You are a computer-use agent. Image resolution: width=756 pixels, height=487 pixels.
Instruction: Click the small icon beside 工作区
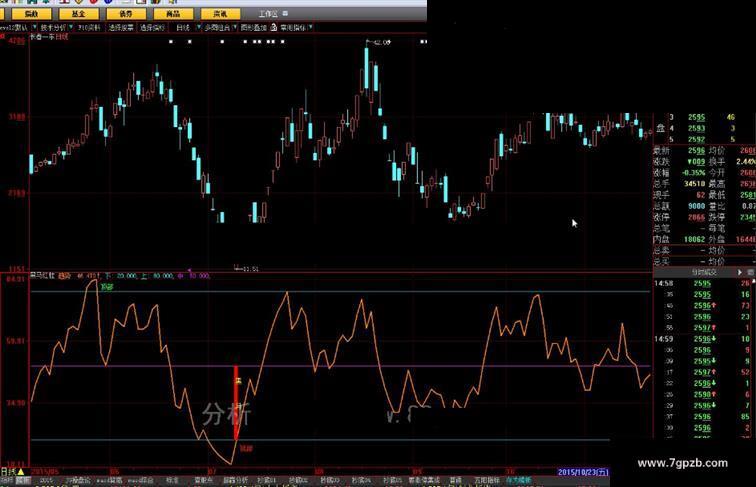(285, 14)
